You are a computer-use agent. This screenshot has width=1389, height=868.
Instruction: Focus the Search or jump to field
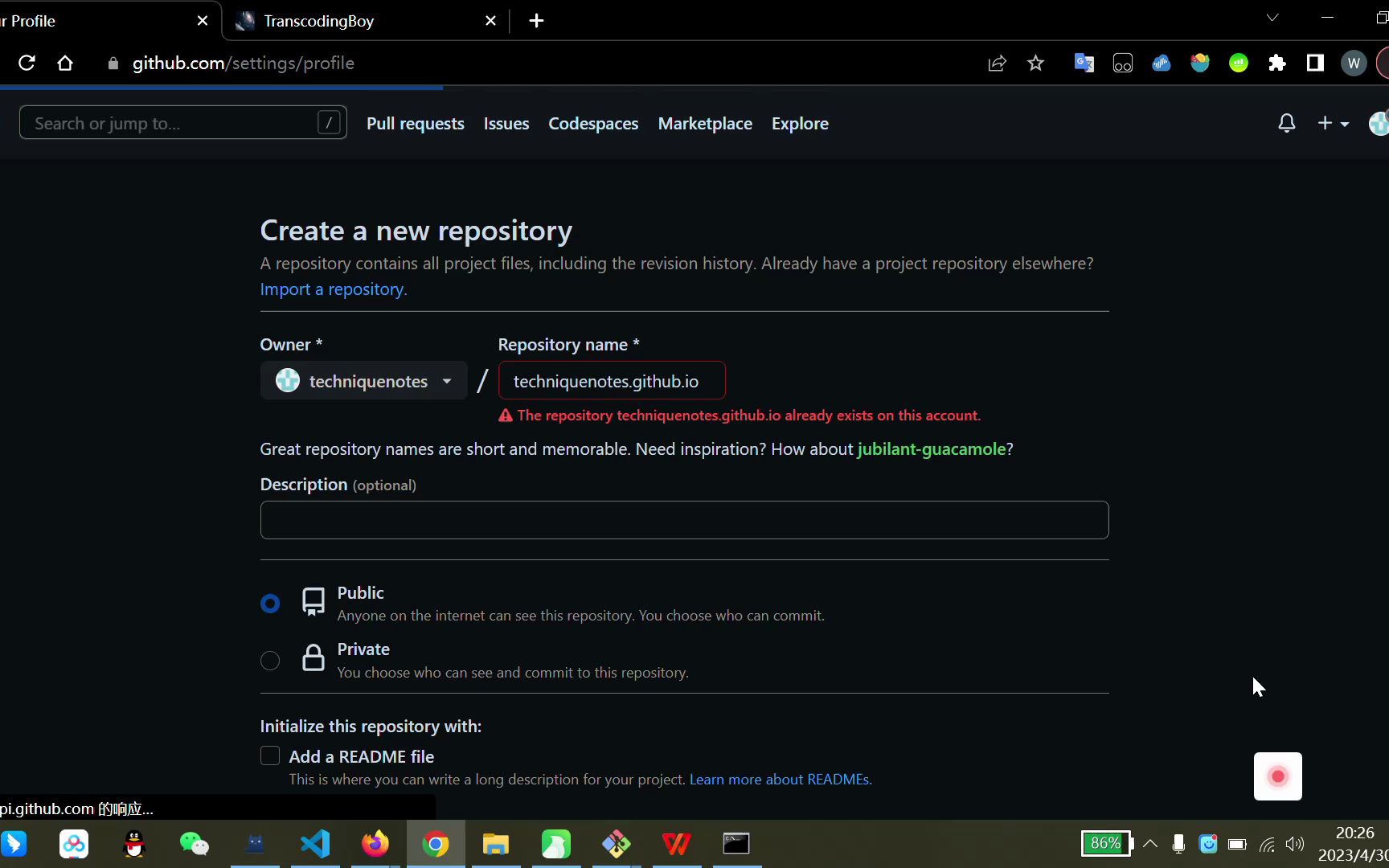pyautogui.click(x=183, y=123)
